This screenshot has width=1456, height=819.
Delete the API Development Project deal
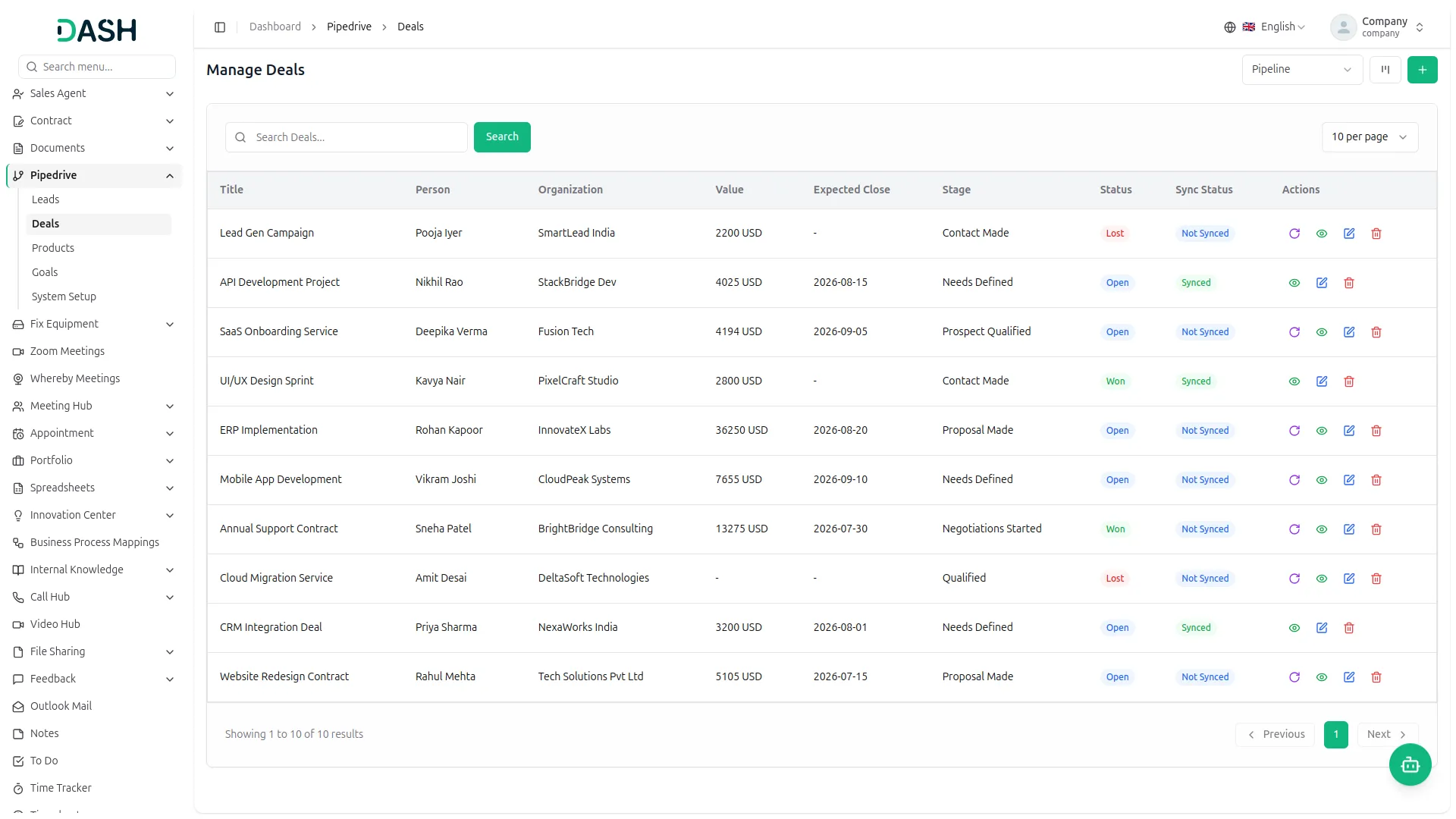coord(1349,283)
